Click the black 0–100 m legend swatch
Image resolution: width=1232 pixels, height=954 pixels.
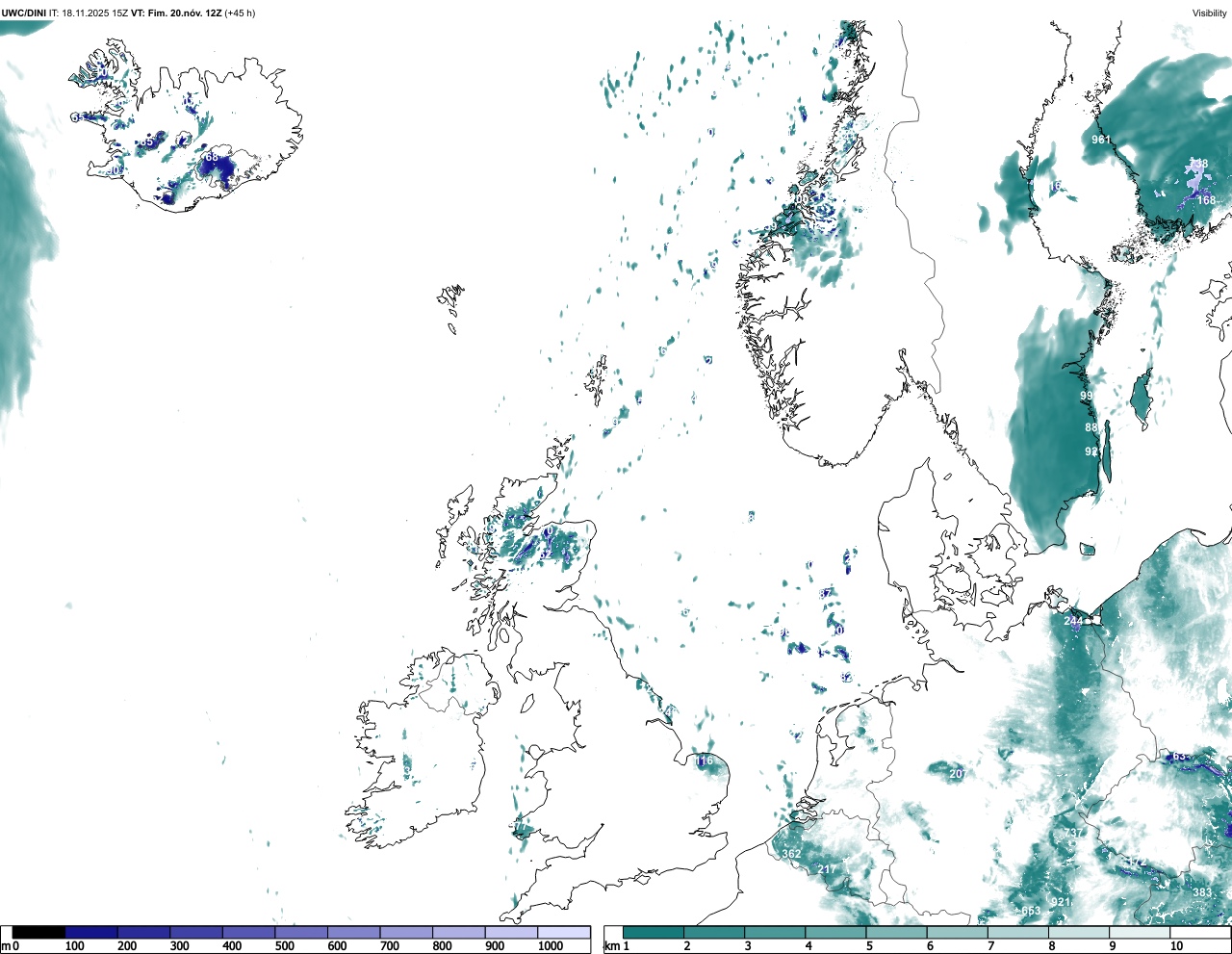[x=38, y=932]
